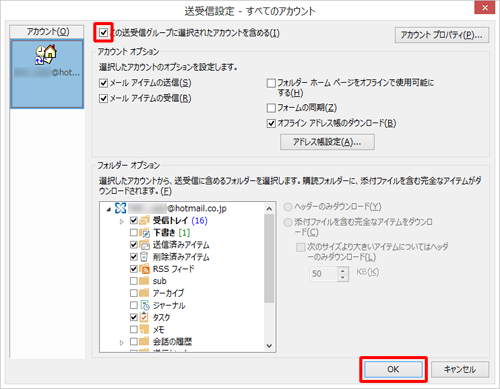Click folder list scrollbar down arrow
Screen dimensions: 500x389
[269, 346]
